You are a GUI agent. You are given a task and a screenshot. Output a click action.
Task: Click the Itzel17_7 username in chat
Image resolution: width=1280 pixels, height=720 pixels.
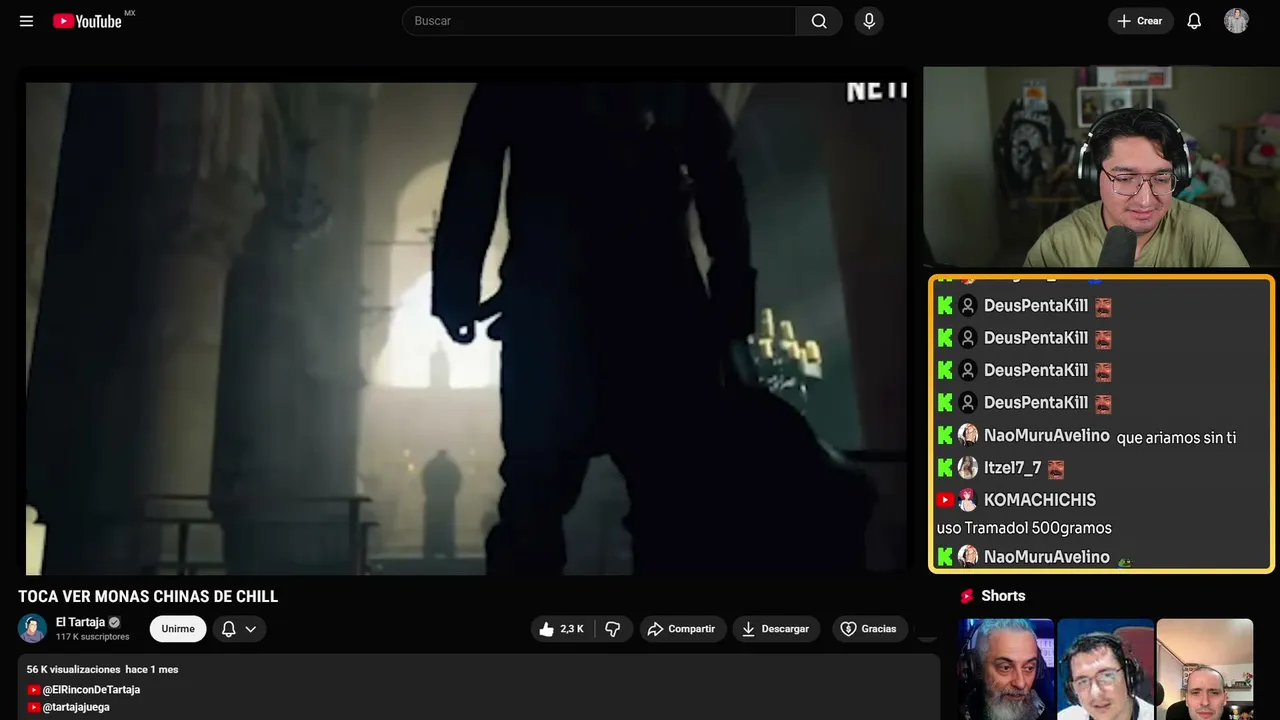[1012, 468]
